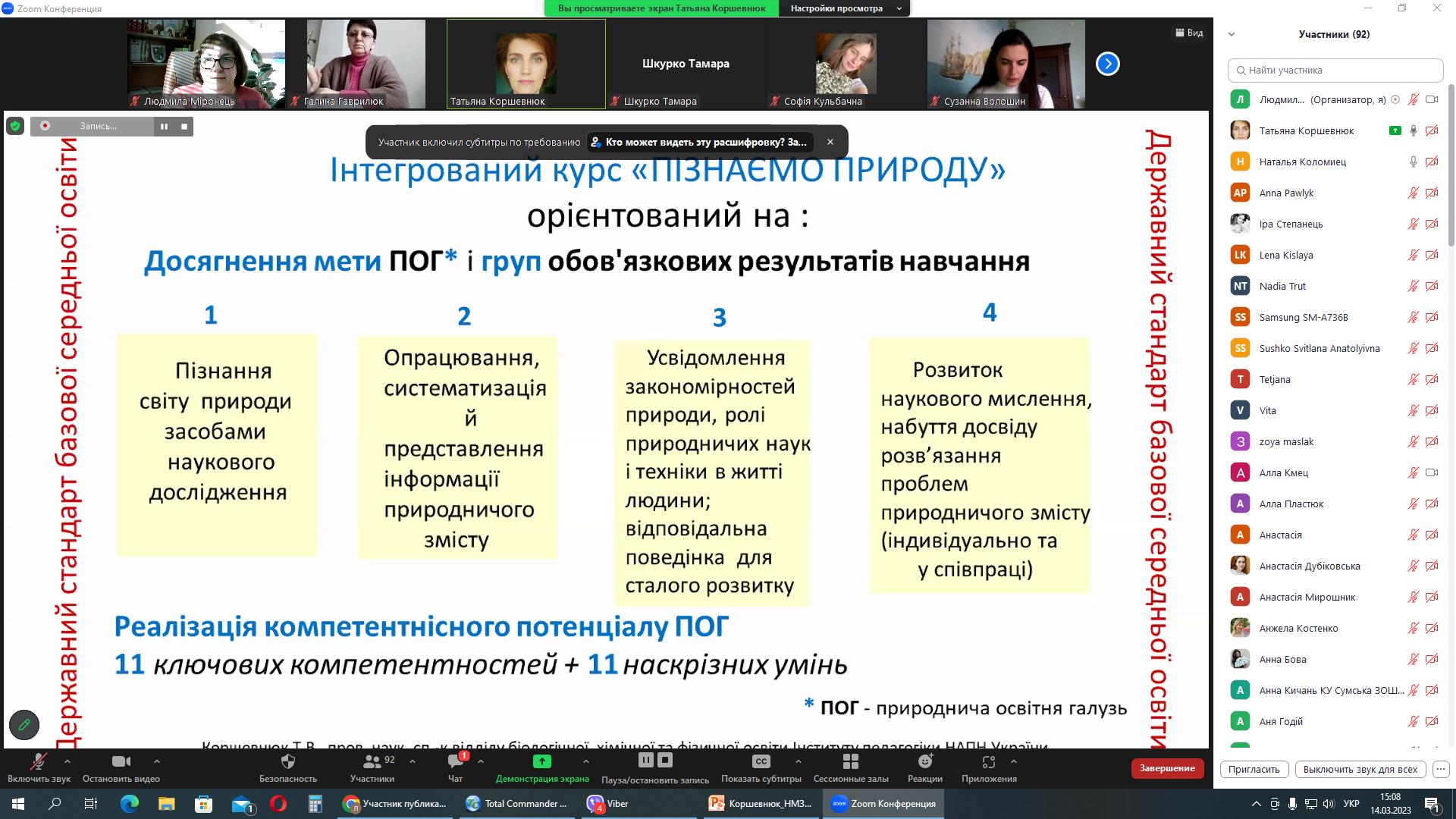1456x819 pixels.
Task: Expand audio options arrow next to mute
Action: click(67, 761)
